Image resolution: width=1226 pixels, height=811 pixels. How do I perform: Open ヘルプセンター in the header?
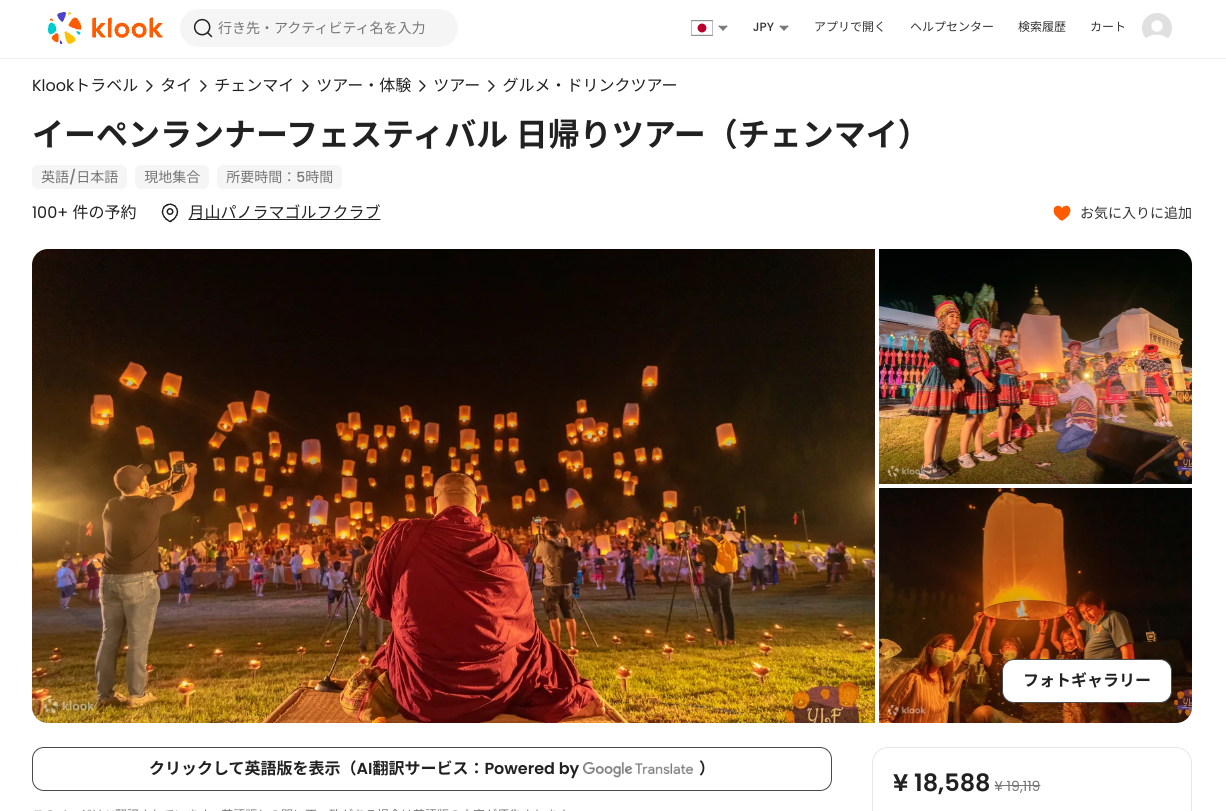(x=952, y=27)
